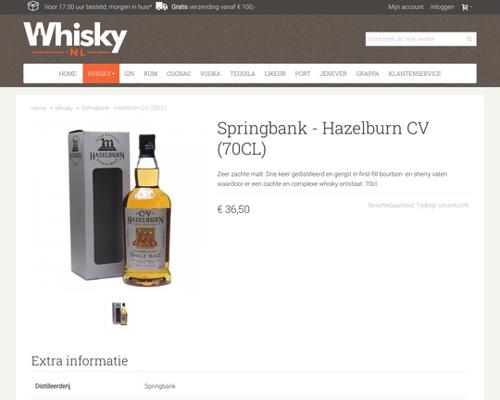
Task: Open the Vodka category
Action: (210, 74)
